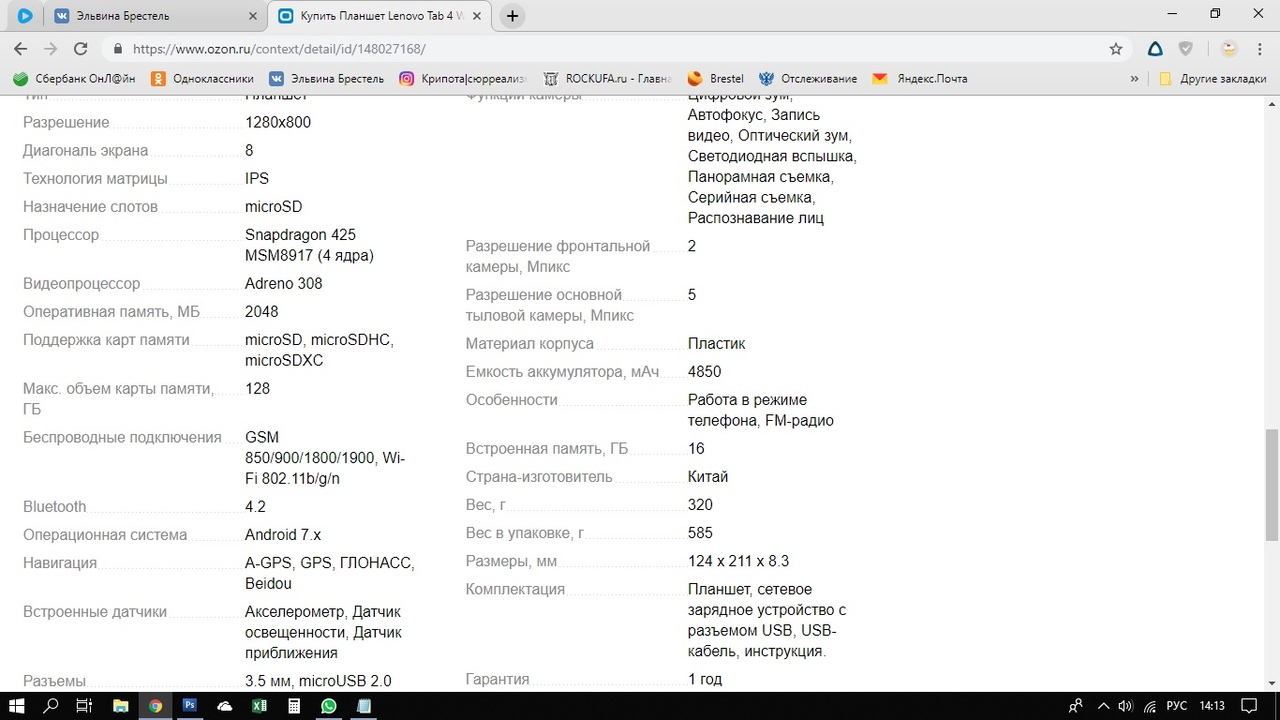
Task: Open the Alisa triangle extension
Action: click(1155, 49)
